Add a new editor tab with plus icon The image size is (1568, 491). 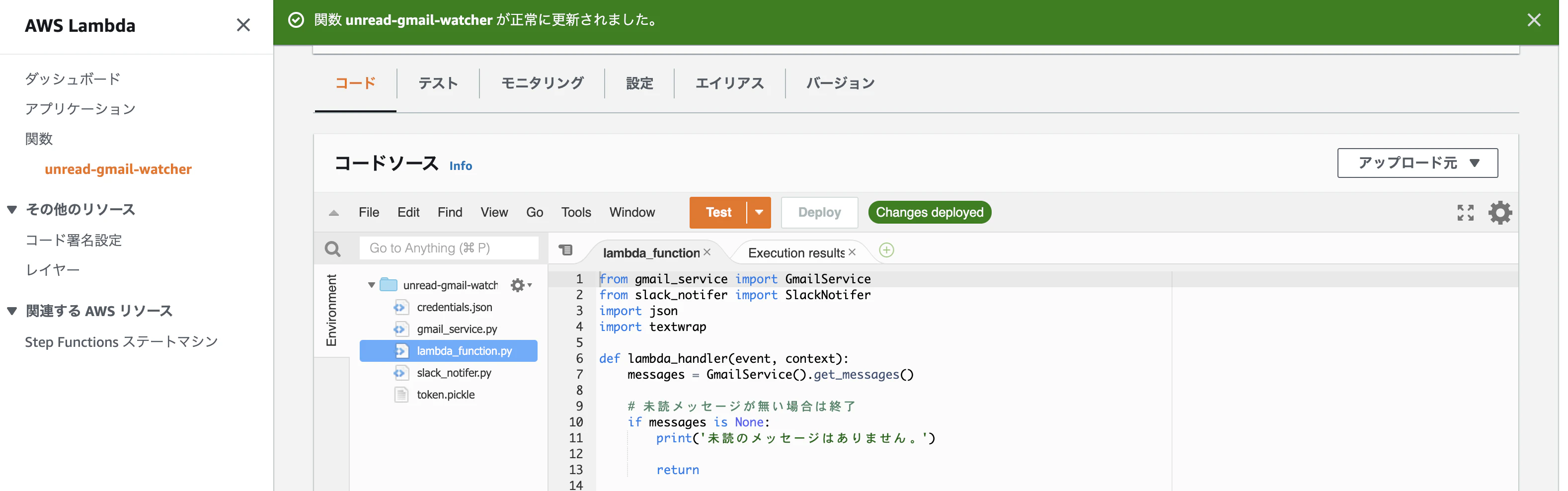tap(887, 250)
